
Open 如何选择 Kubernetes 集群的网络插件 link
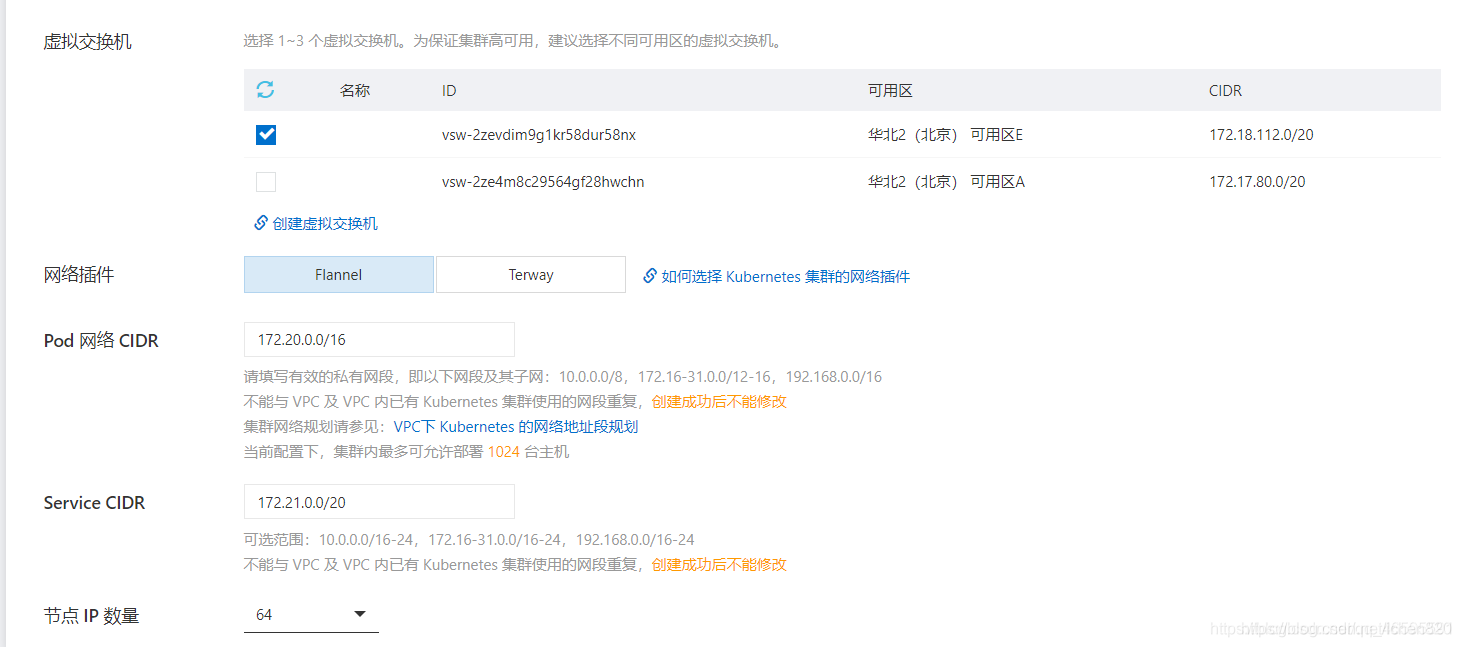coord(776,276)
